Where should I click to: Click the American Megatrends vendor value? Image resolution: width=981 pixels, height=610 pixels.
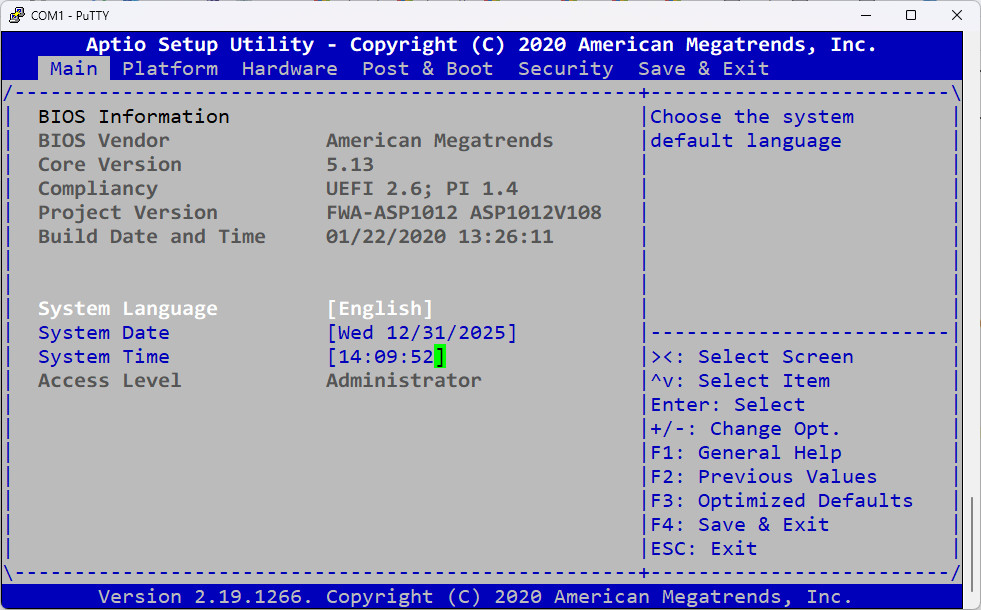439,140
